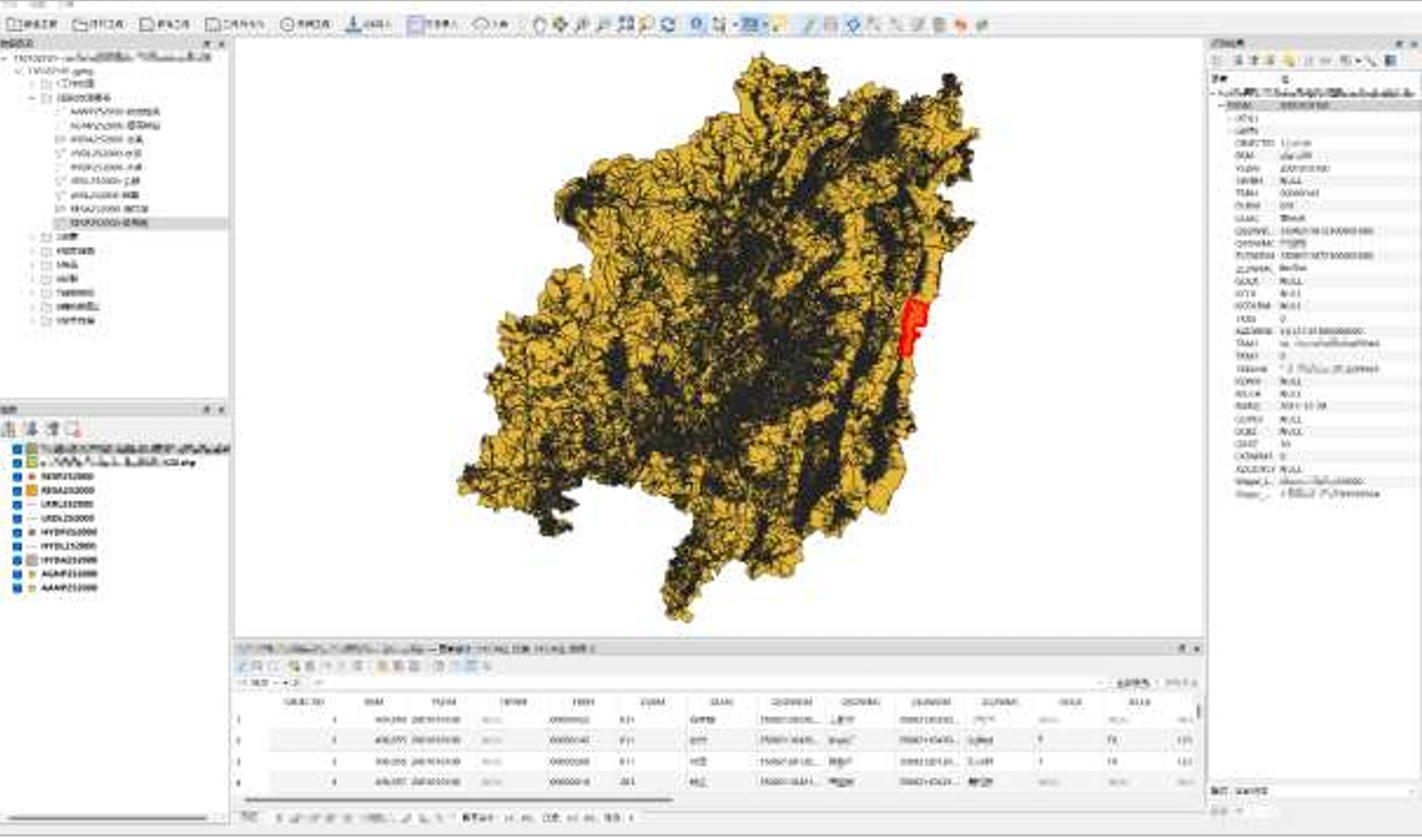Select the OBJECTID row in properties panel

1315,143
